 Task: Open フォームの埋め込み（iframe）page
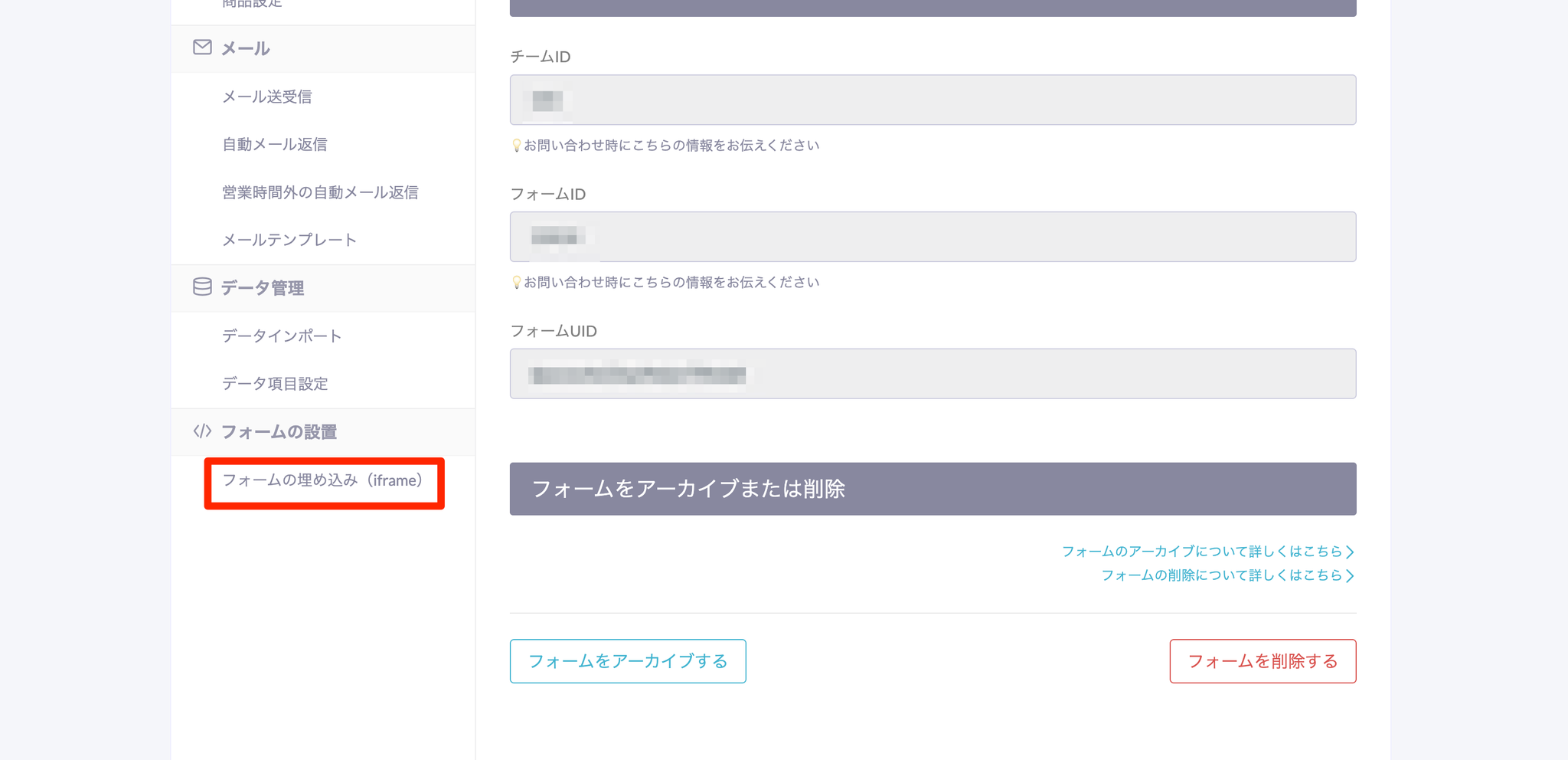(322, 480)
